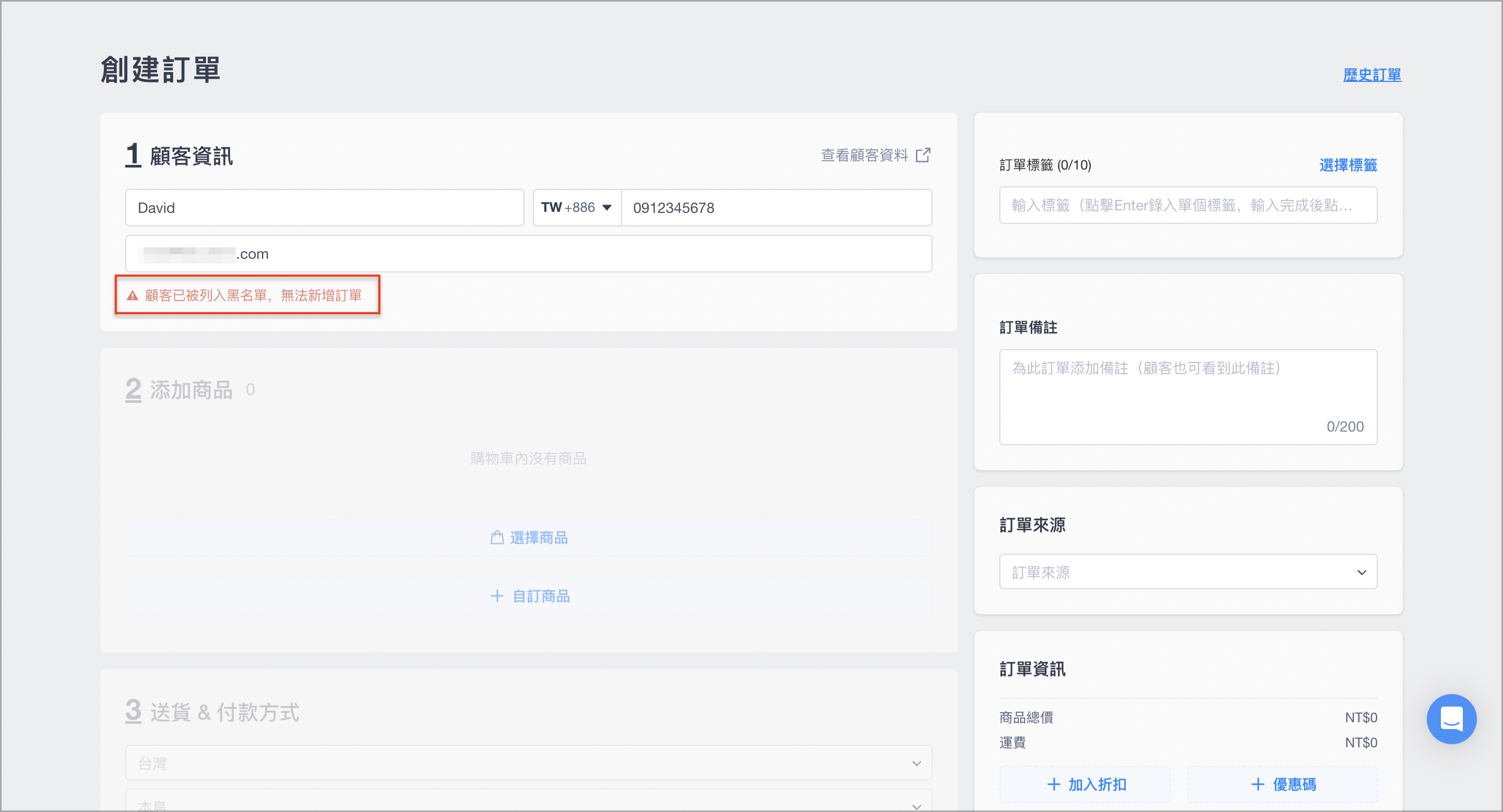This screenshot has height=812, width=1503.
Task: Click the 訂單來源 heading
Action: (x=1032, y=525)
